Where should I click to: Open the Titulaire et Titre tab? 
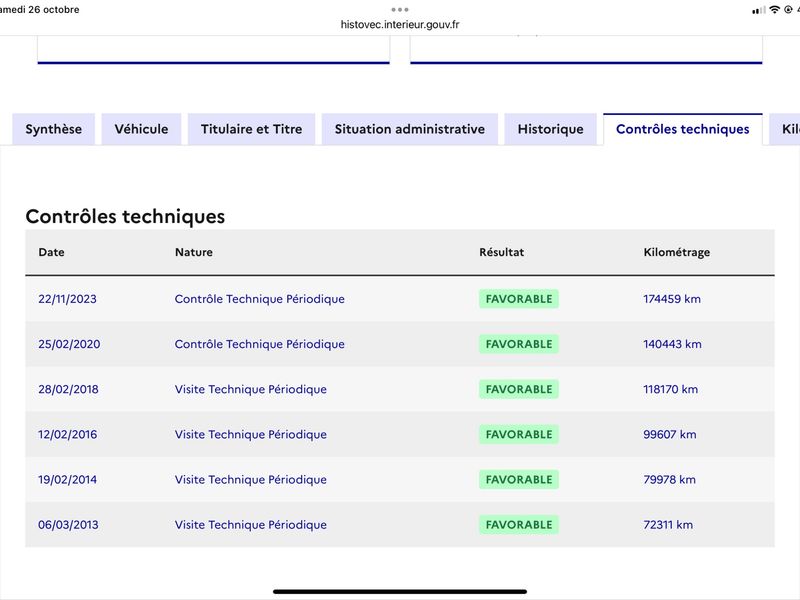(x=252, y=129)
